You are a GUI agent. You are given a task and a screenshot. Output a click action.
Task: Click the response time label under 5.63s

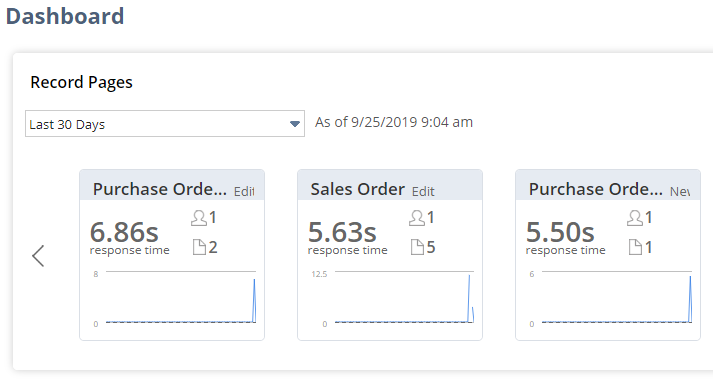[347, 250]
